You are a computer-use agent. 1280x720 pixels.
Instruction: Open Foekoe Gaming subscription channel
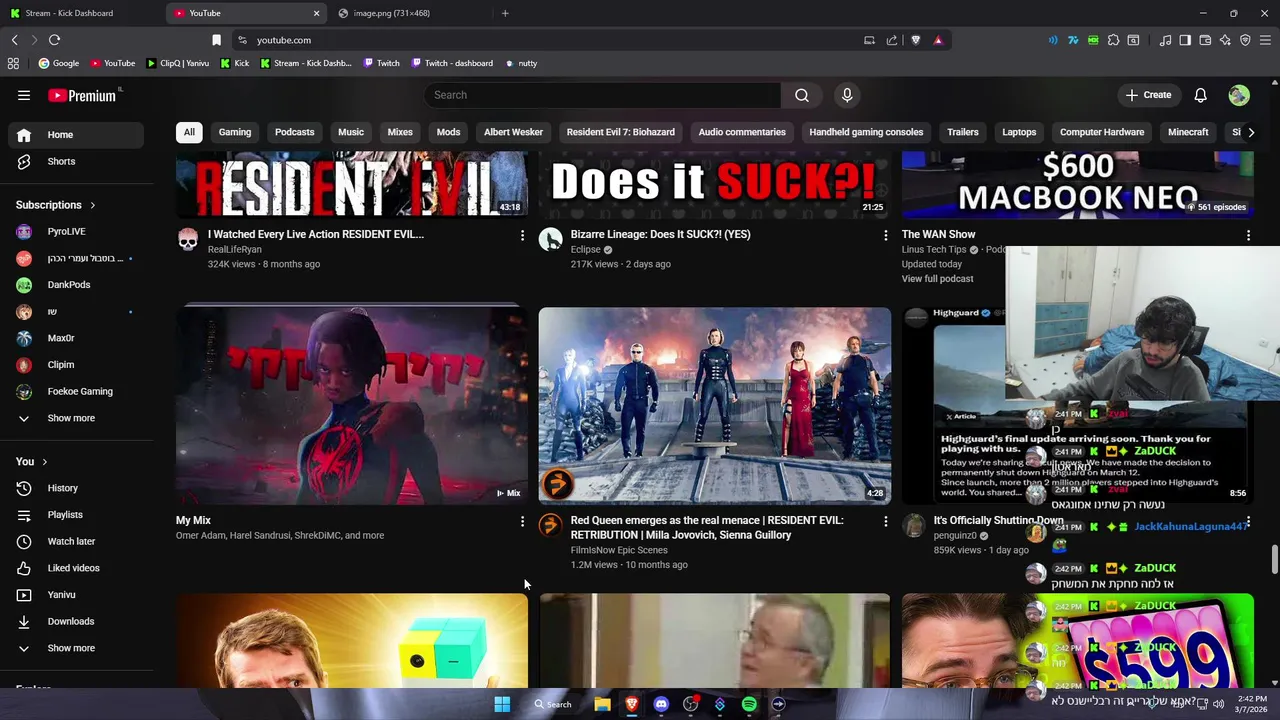76,391
